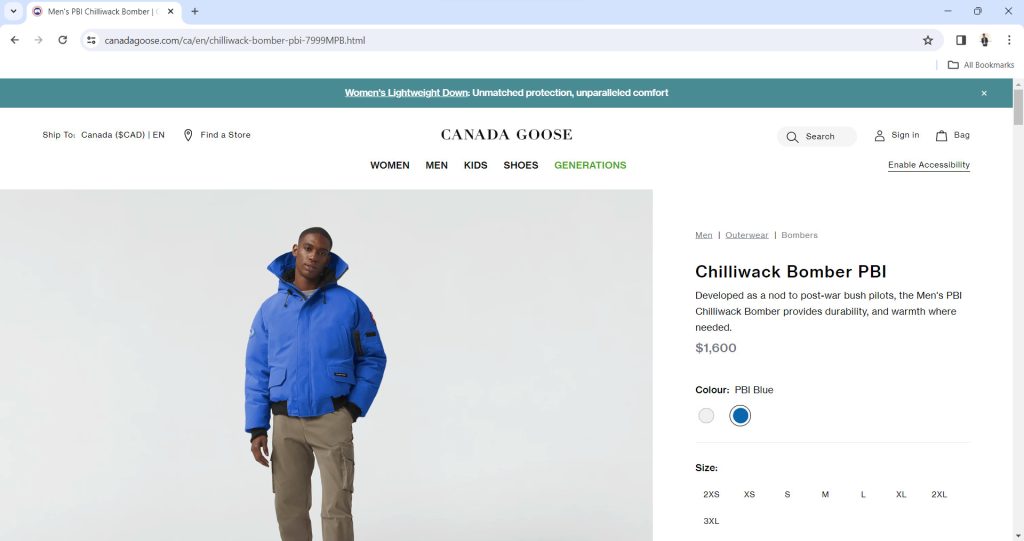Select size XL
This screenshot has width=1024, height=541.
(x=901, y=495)
